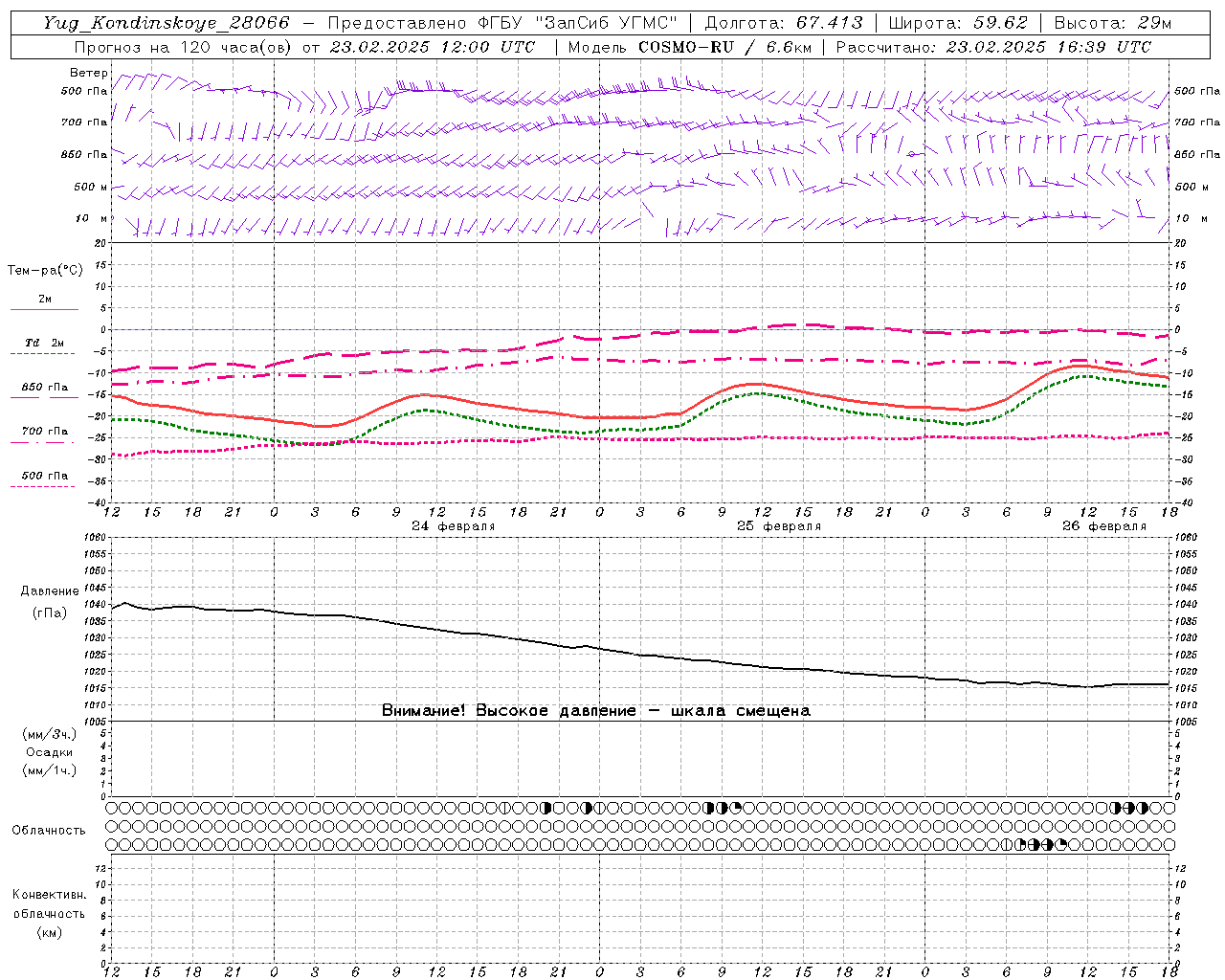
Task: Click the warning Внимание! Высокое давление – шкала смещена
Action: pyautogui.click(x=595, y=710)
